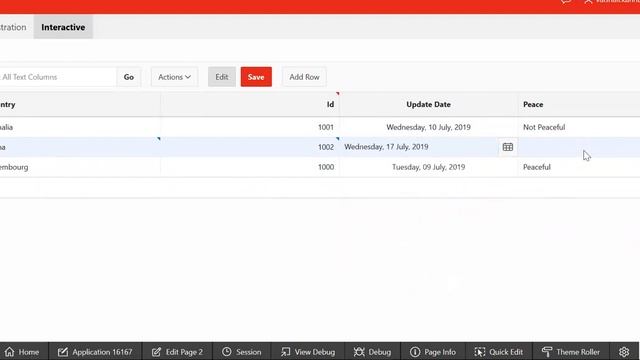
Task: Open Edit Page 2
Action: pyautogui.click(x=178, y=351)
